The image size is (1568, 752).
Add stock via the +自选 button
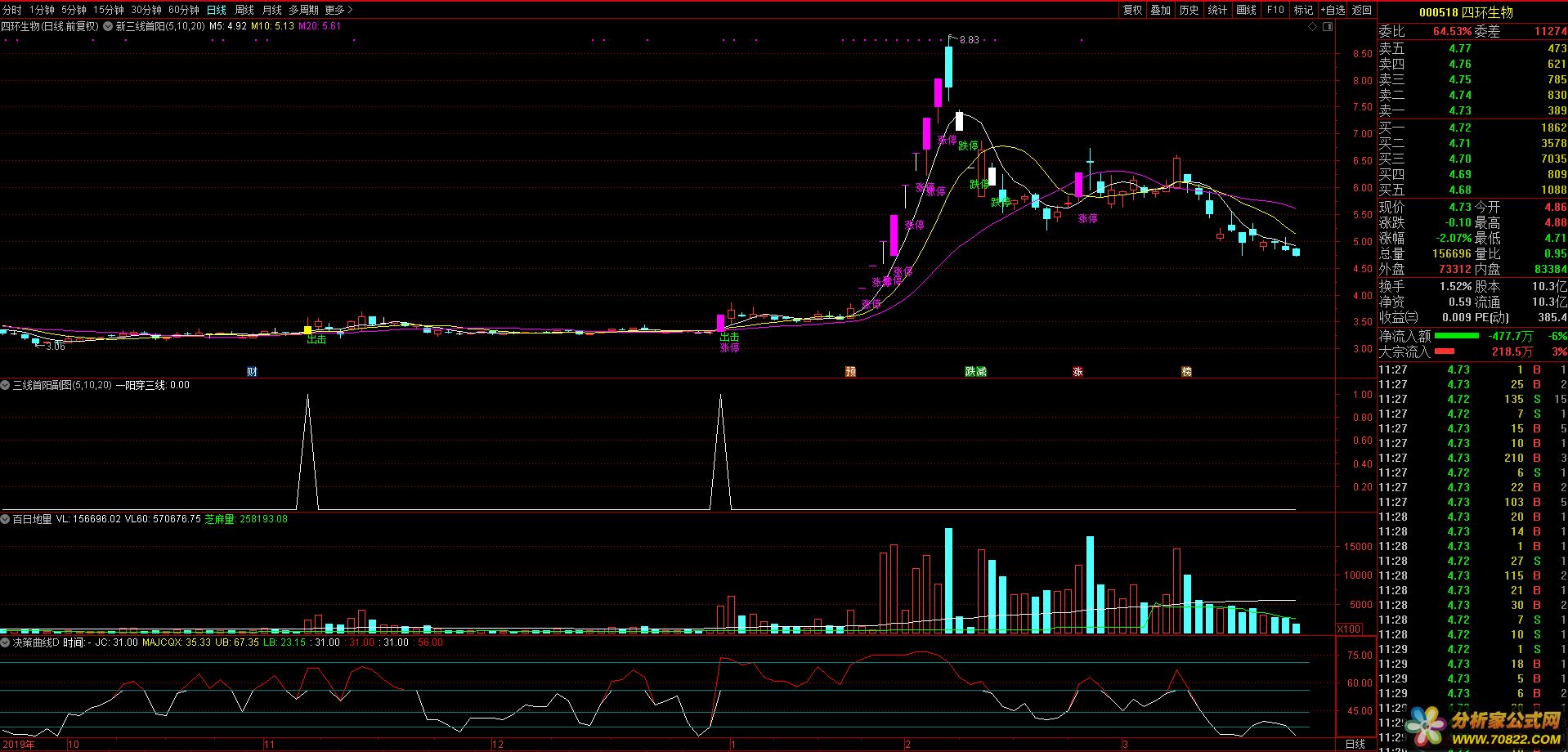tap(1332, 10)
